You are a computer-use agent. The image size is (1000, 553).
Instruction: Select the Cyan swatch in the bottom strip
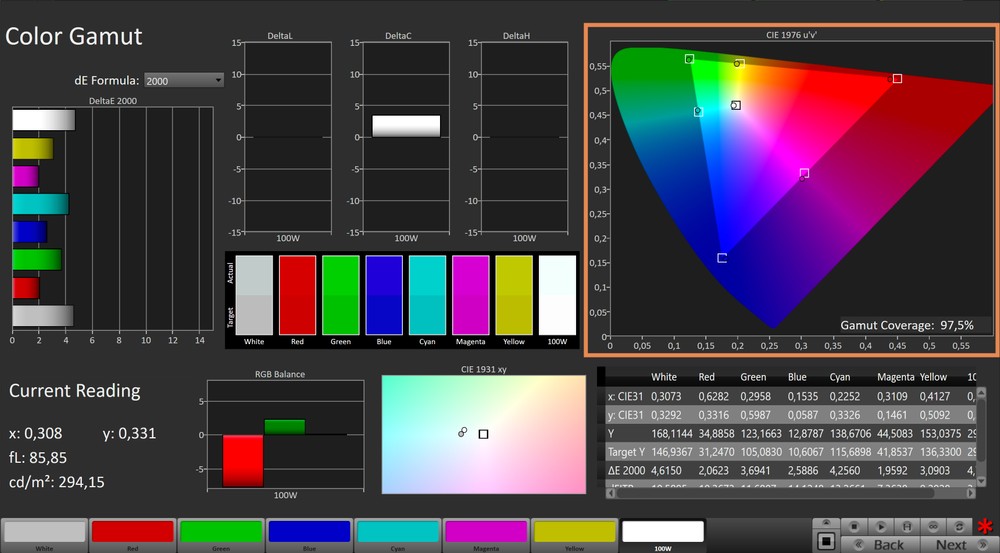coord(398,532)
